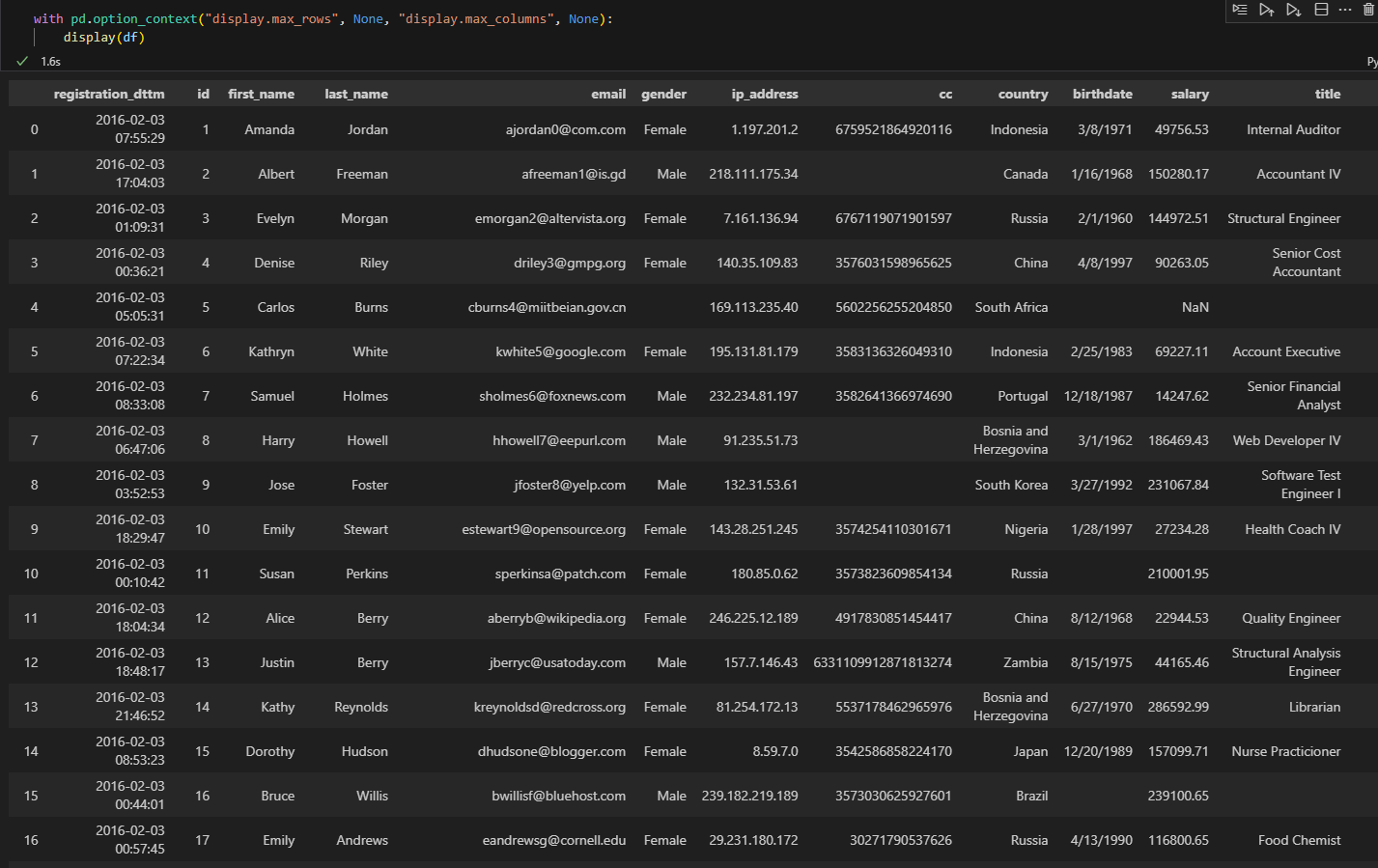The width and height of the screenshot is (1378, 868).
Task: Delete the cell using the trash icon
Action: [x=1368, y=10]
